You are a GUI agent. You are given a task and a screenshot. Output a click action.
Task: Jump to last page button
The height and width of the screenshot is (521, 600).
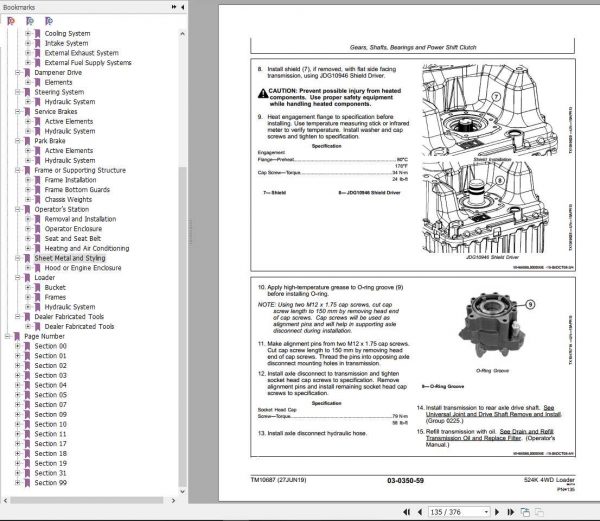(510, 512)
